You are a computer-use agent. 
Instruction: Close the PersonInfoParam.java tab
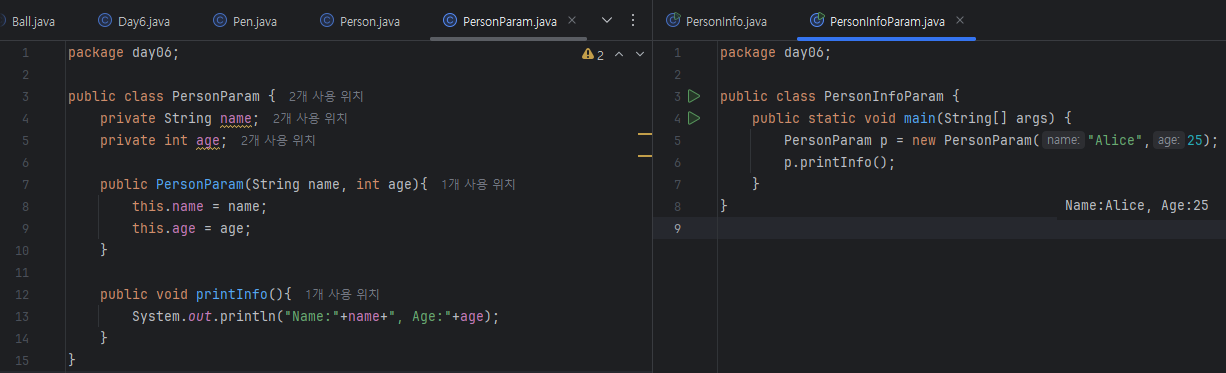960,20
